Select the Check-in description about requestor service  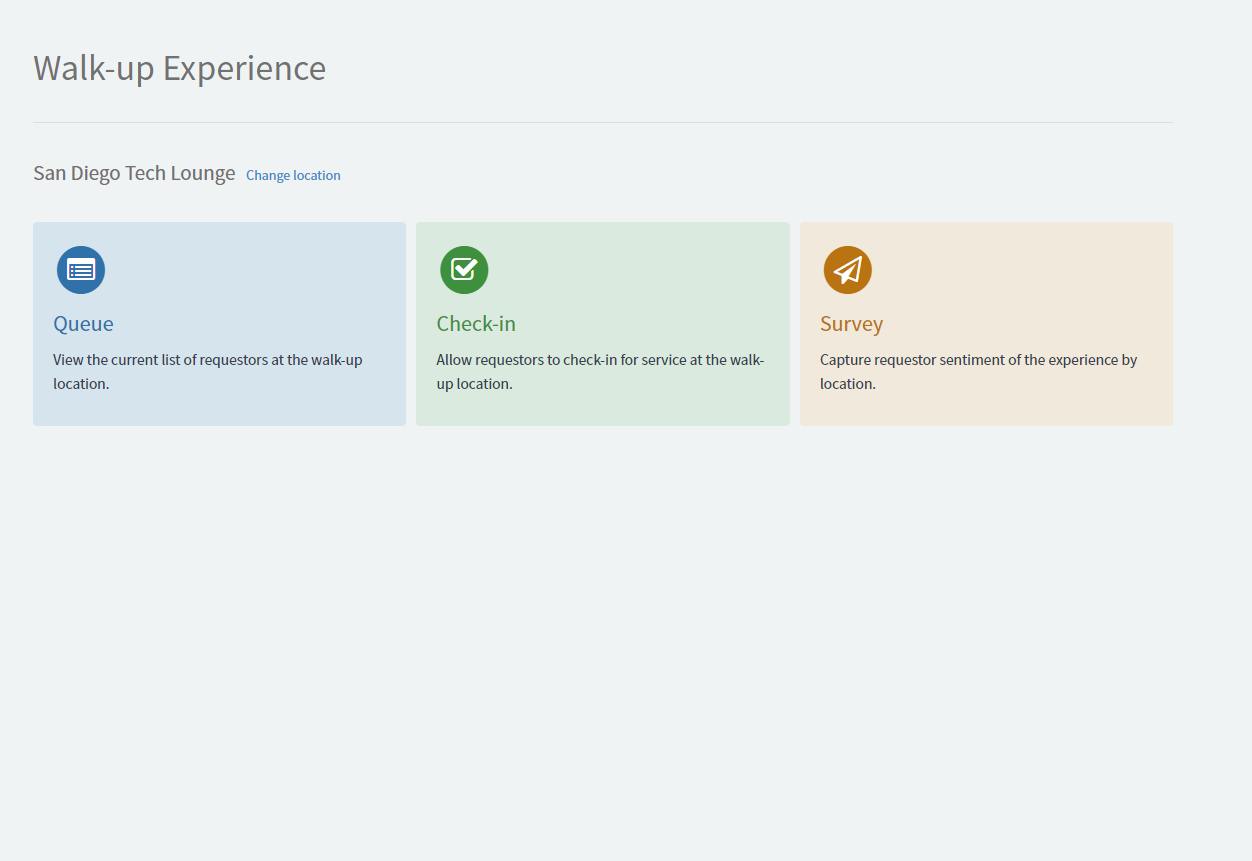(x=599, y=371)
